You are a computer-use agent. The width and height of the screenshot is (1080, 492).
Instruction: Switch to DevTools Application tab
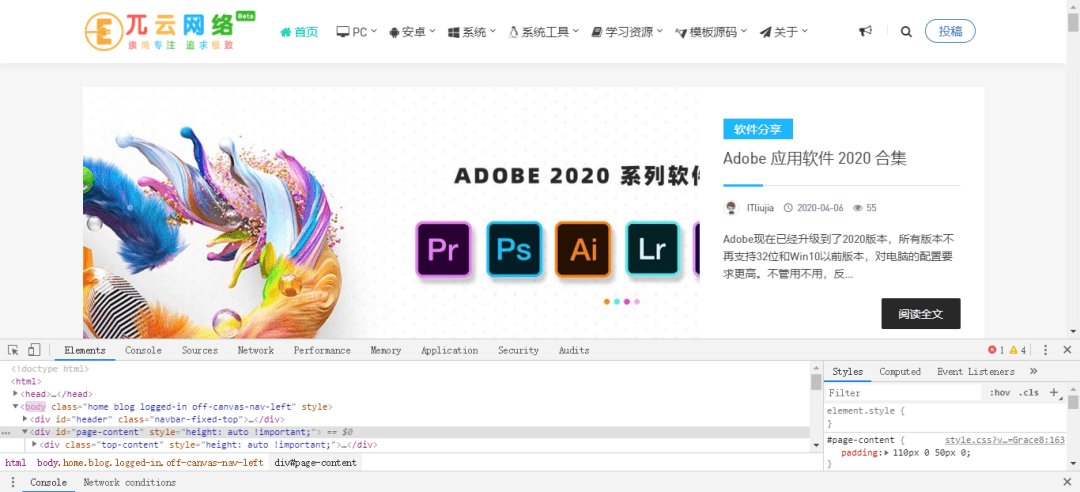[449, 350]
